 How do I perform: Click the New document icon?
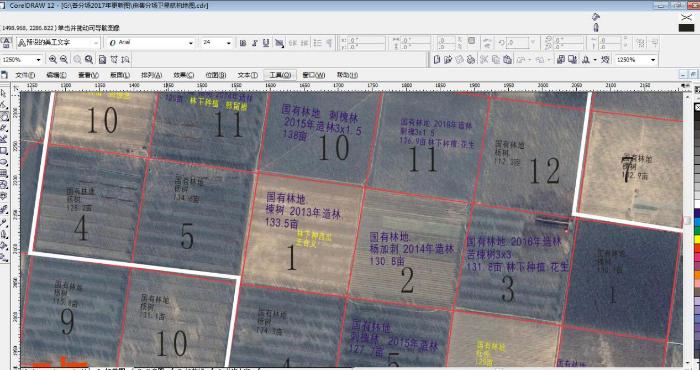click(x=438, y=59)
